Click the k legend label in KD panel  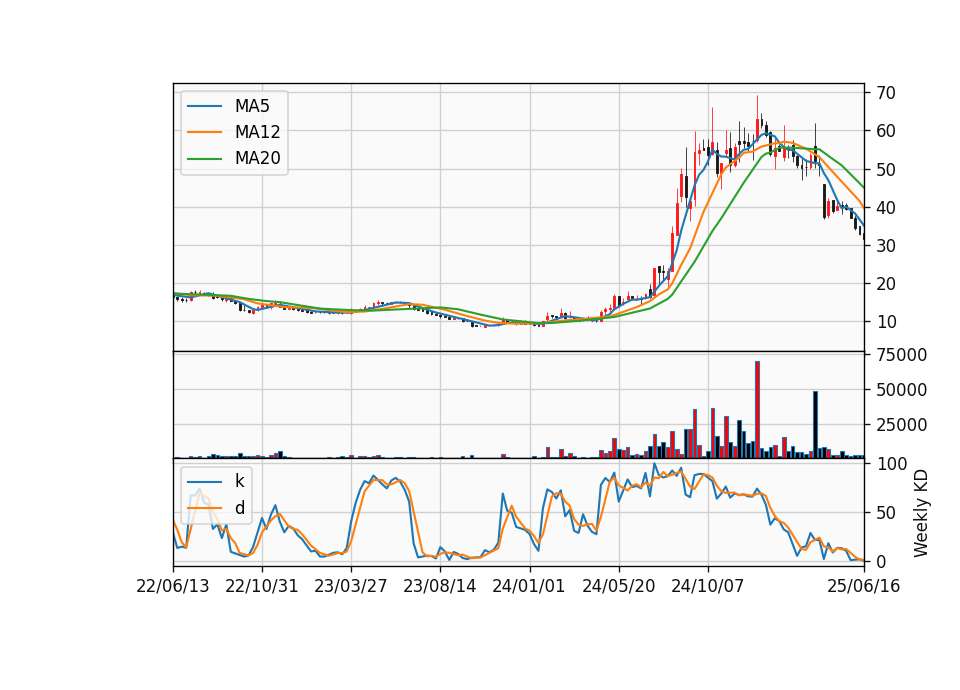click(x=239, y=481)
